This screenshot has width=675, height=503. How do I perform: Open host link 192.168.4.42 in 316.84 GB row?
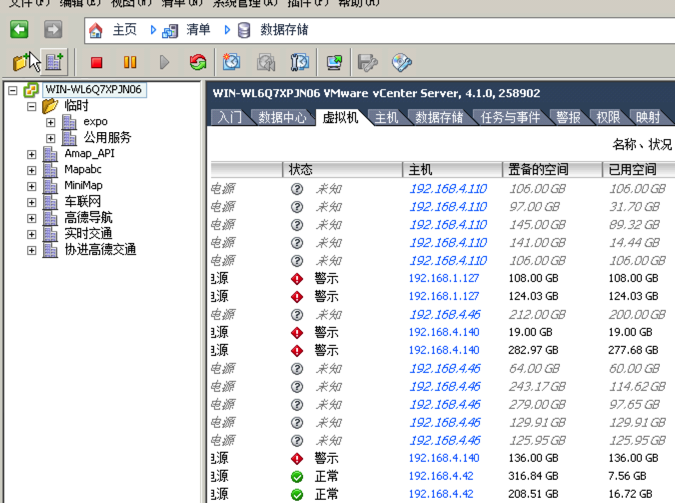pos(441,476)
